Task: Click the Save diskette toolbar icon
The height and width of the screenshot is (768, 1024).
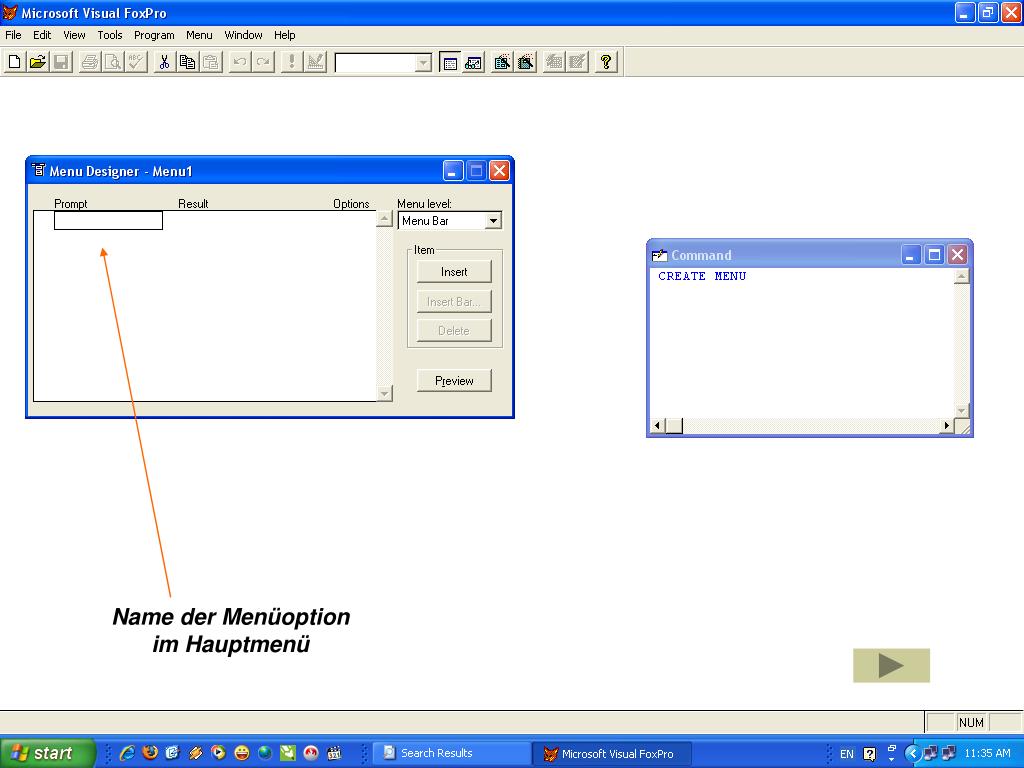Action: 61,62
